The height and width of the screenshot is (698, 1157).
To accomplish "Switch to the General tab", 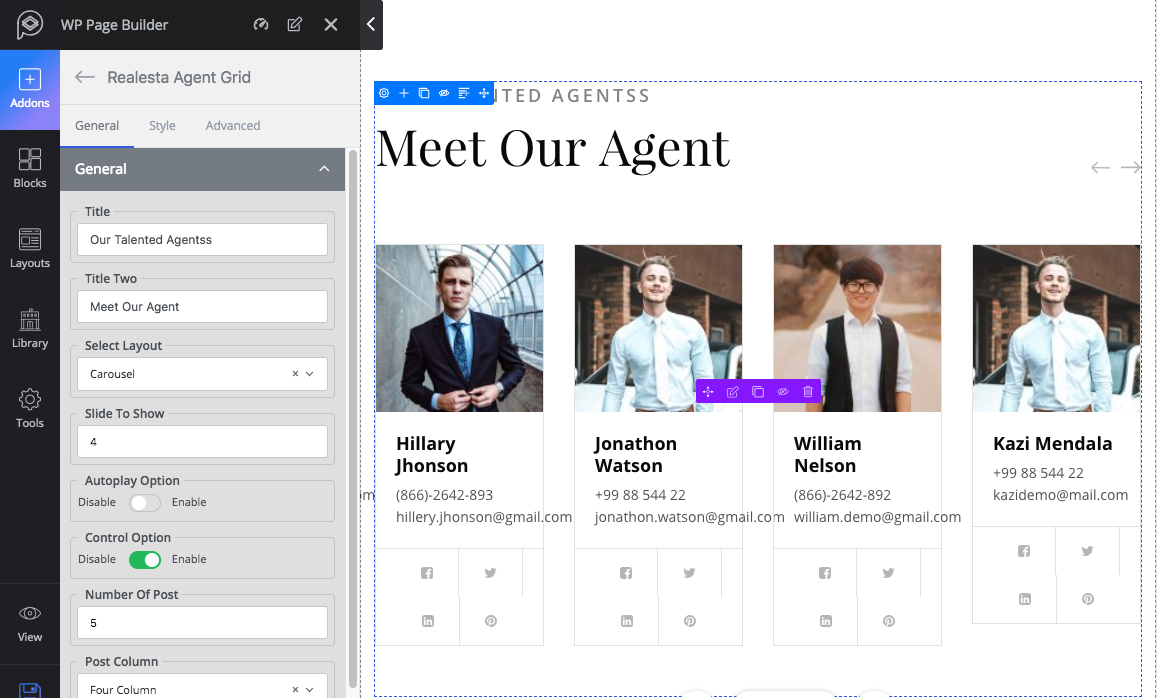I will point(97,125).
